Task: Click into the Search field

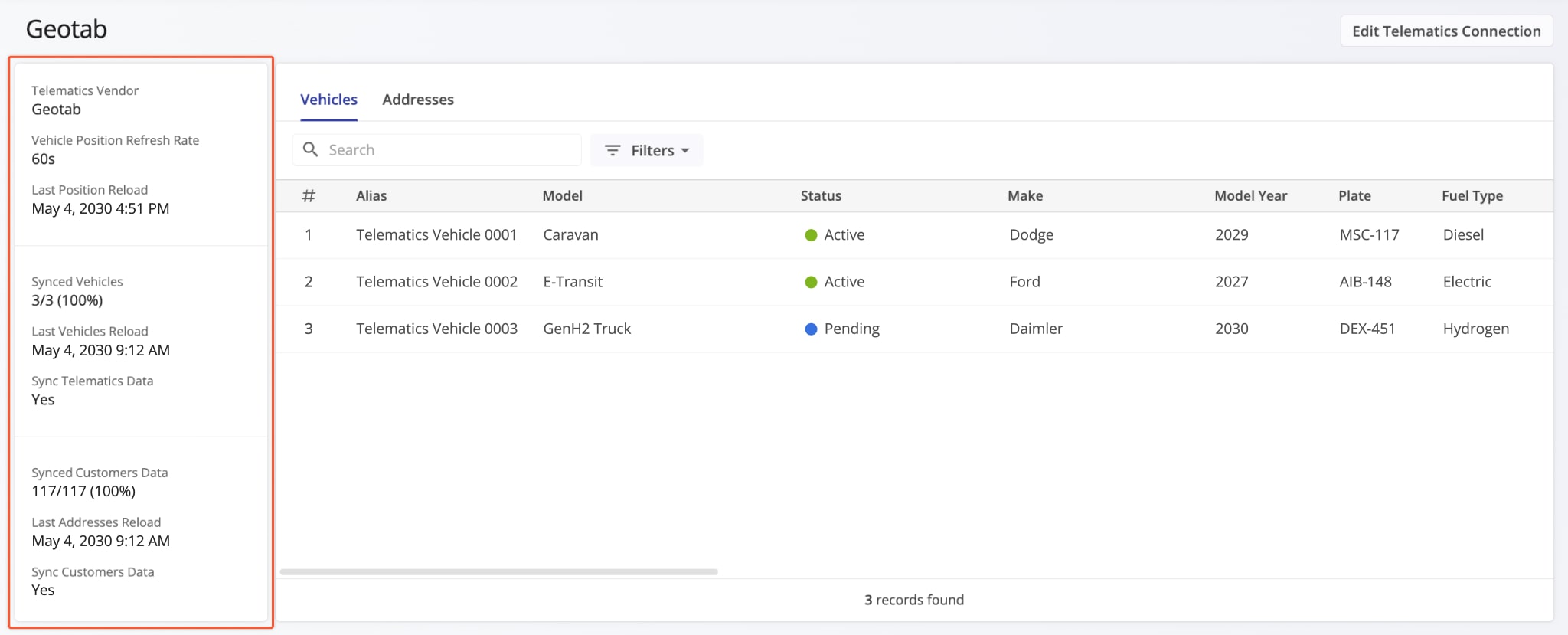Action: click(x=436, y=150)
